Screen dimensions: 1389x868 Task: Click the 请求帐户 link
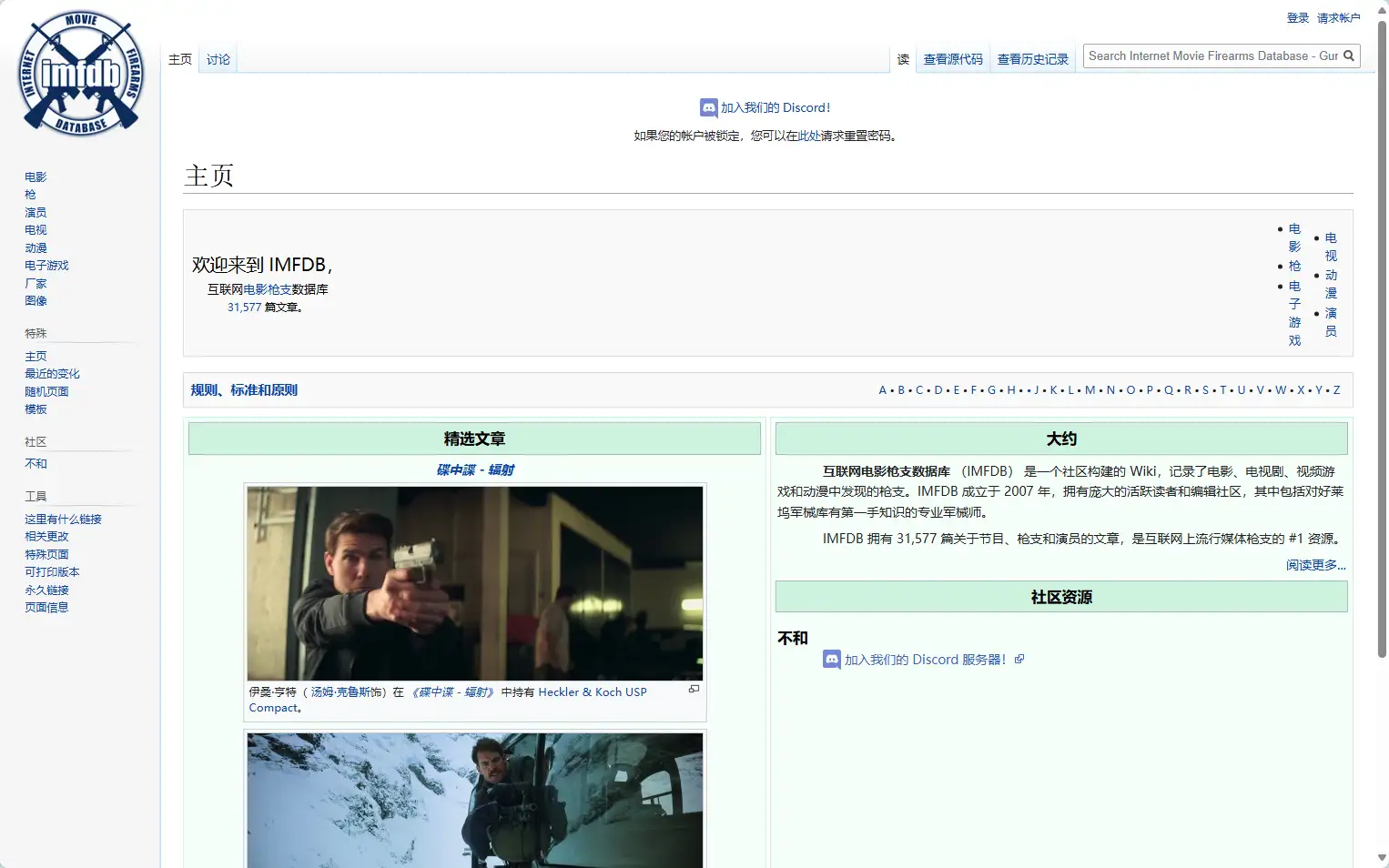1338,18
